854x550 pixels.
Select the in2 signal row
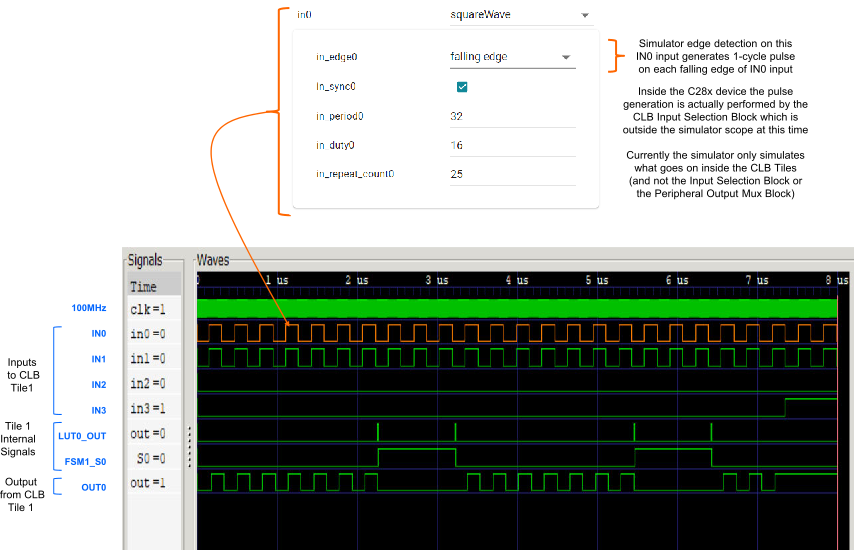point(152,384)
